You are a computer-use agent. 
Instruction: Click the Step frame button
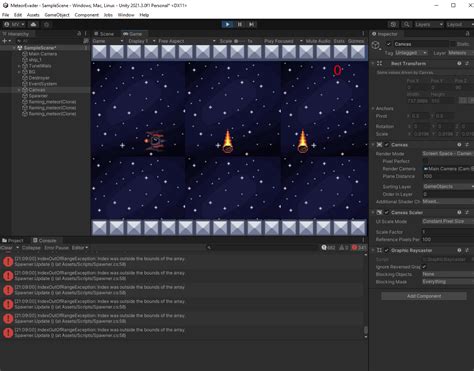point(252,24)
